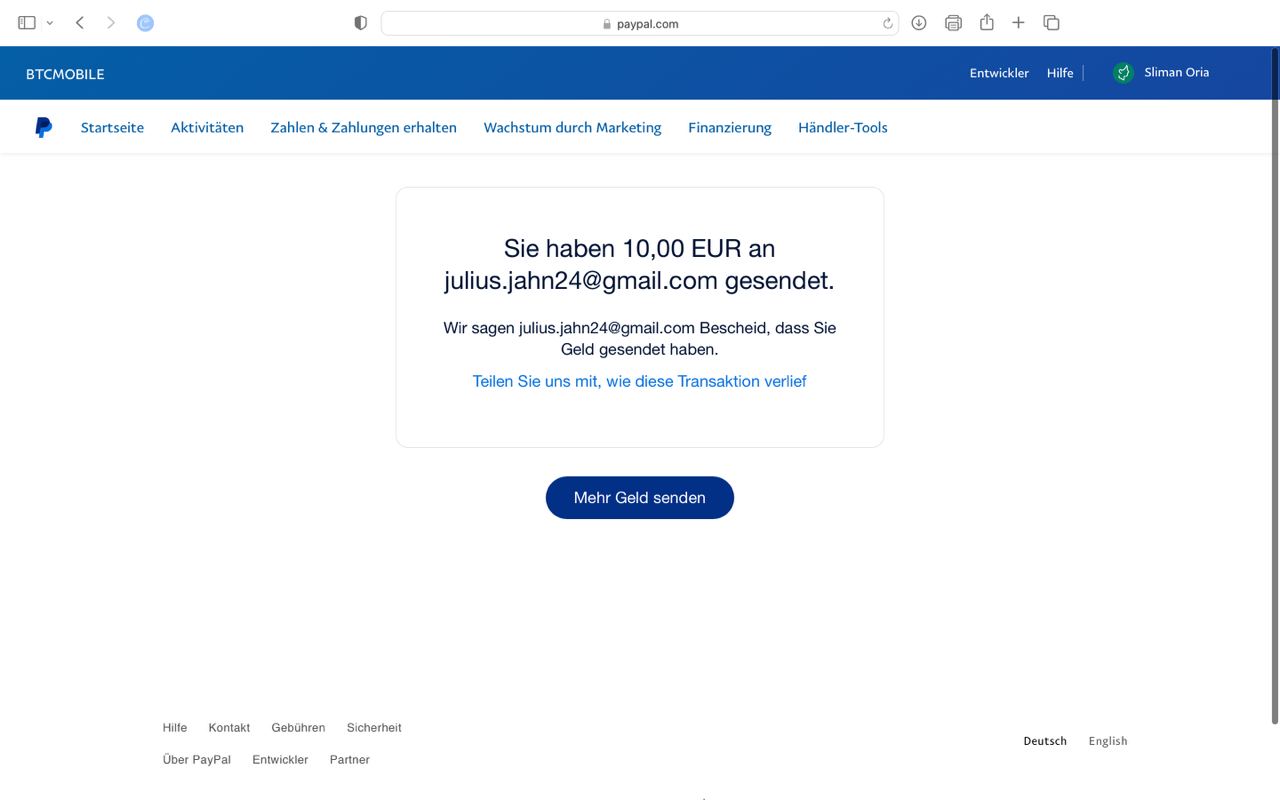
Task: Click the paypal.com address bar
Action: 640,24
